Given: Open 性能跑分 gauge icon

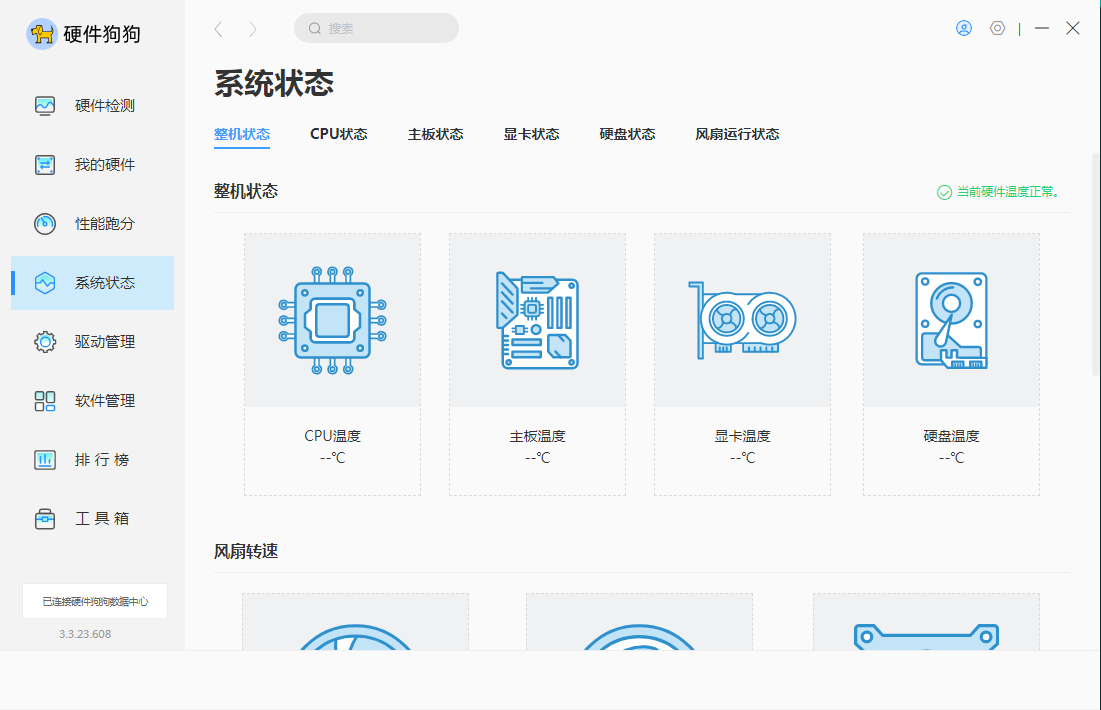Looking at the screenshot, I should click(x=45, y=224).
